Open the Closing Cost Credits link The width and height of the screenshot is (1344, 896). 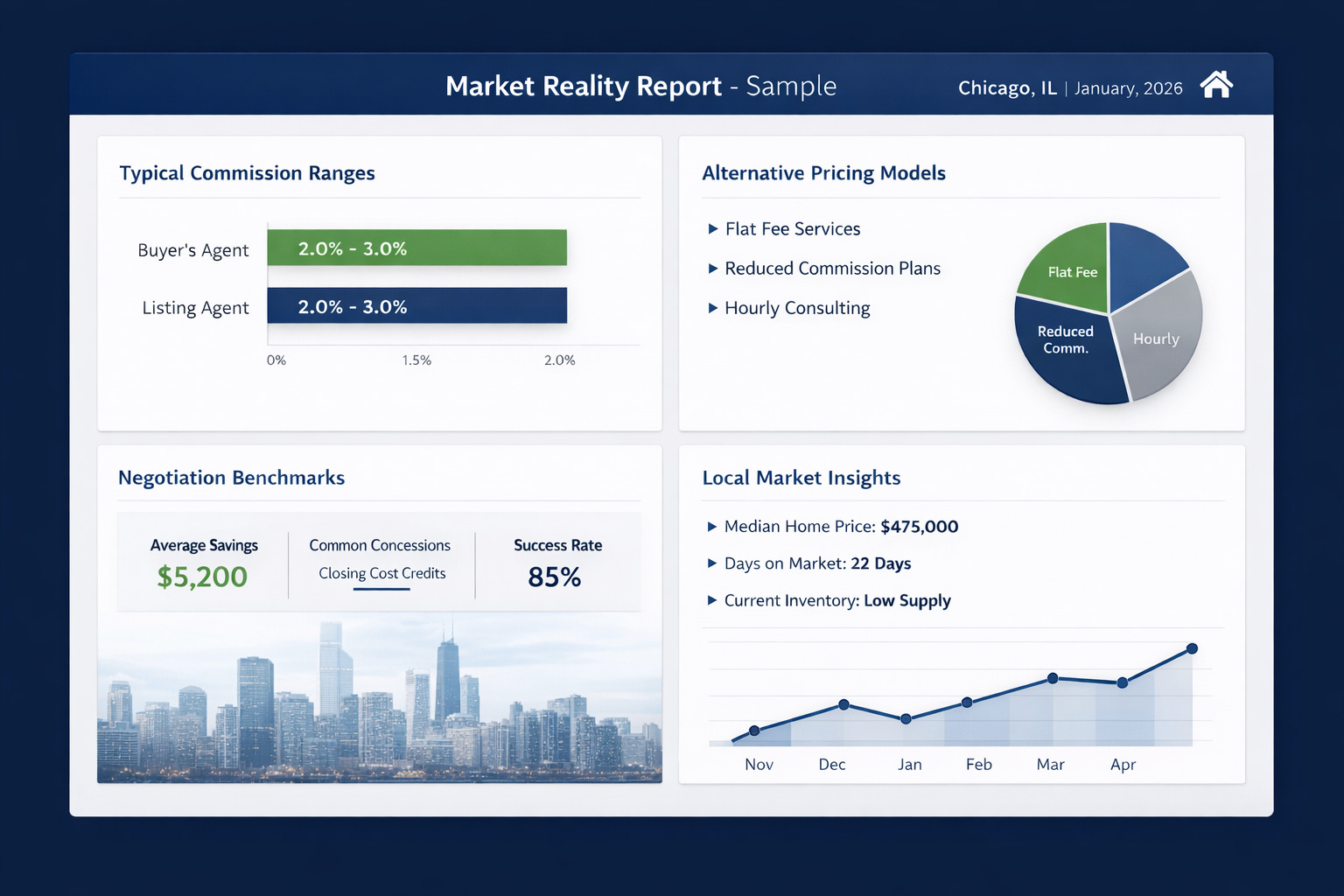381,574
